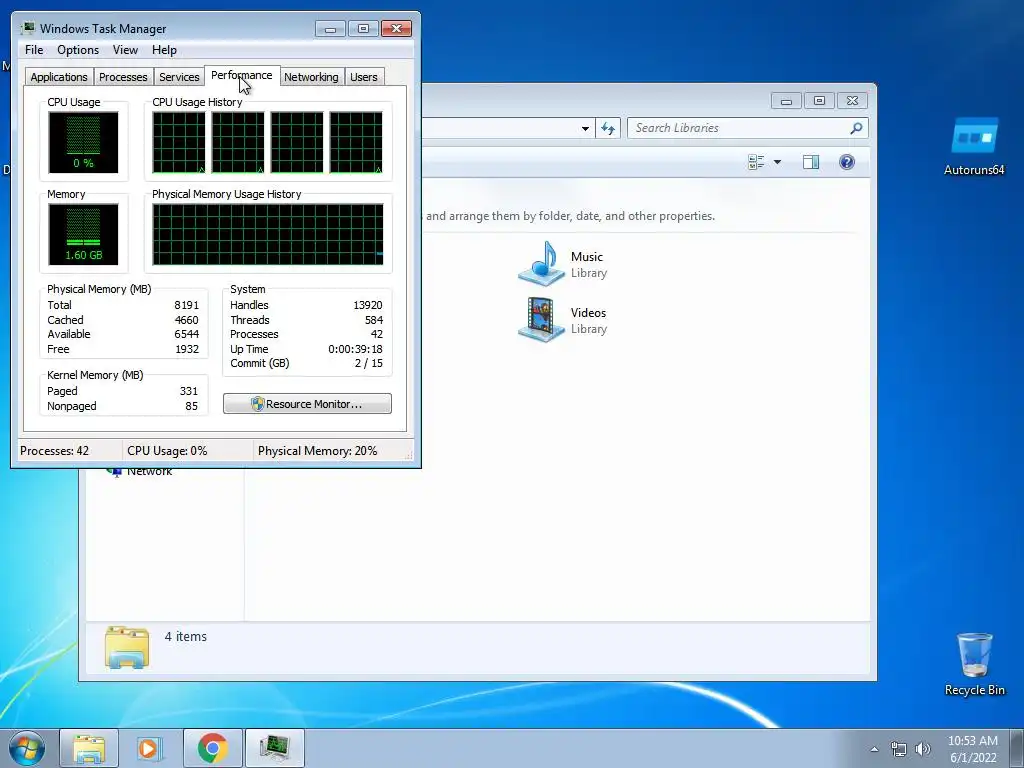Open Google Chrome from the taskbar
The height and width of the screenshot is (768, 1024).
coord(212,748)
